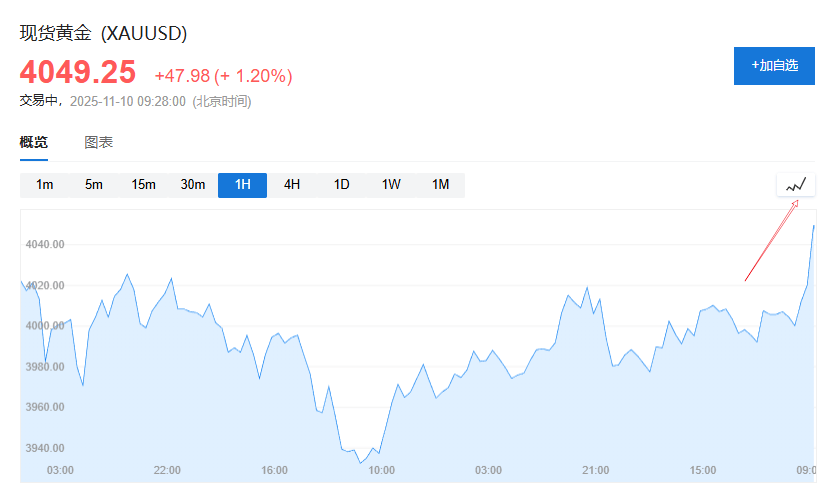Click the active 1H timeframe button
The image size is (821, 485).
point(243,185)
